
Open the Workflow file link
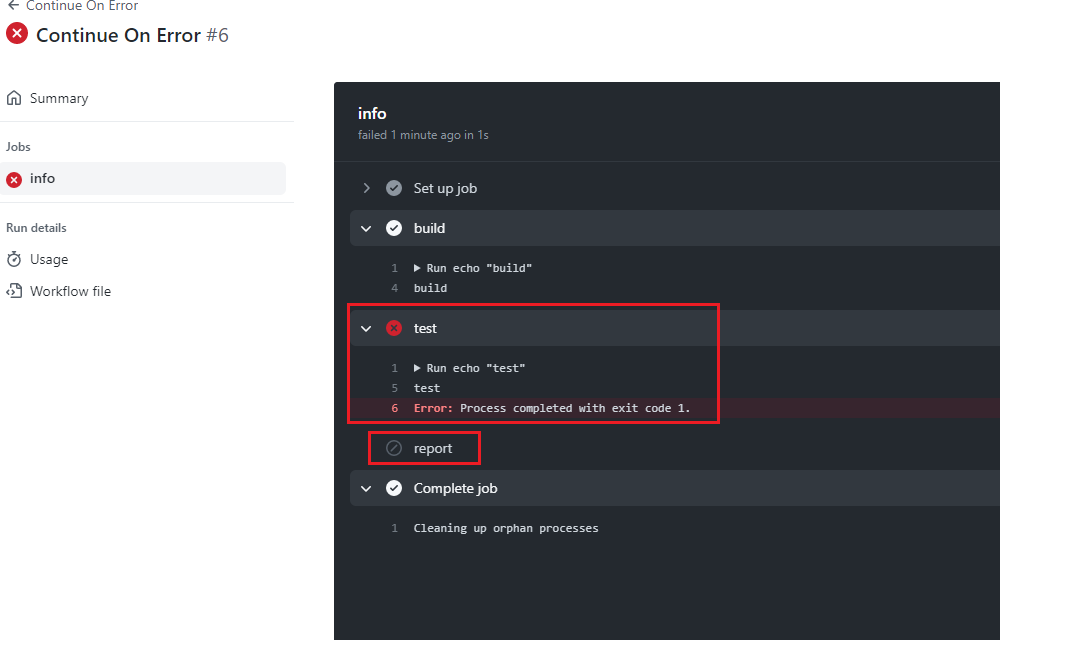click(x=70, y=291)
